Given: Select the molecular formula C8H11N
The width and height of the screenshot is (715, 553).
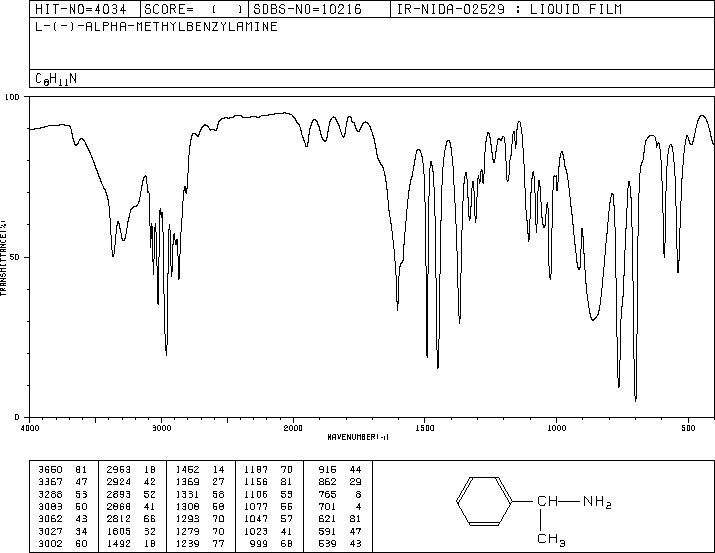Looking at the screenshot, I should 56,79.
